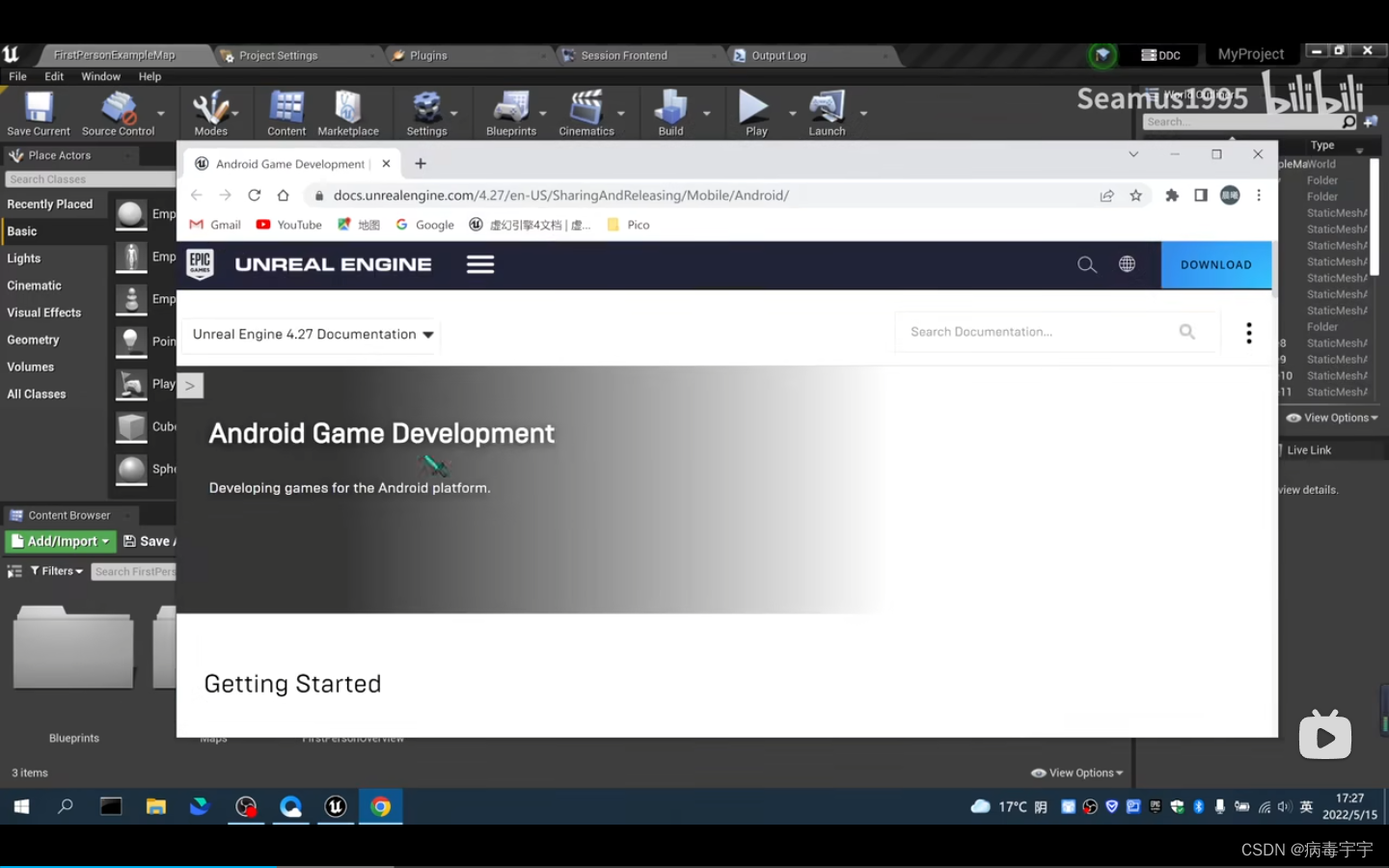Open the File menu in Unreal Editor
Image resolution: width=1389 pixels, height=868 pixels.
[x=17, y=76]
